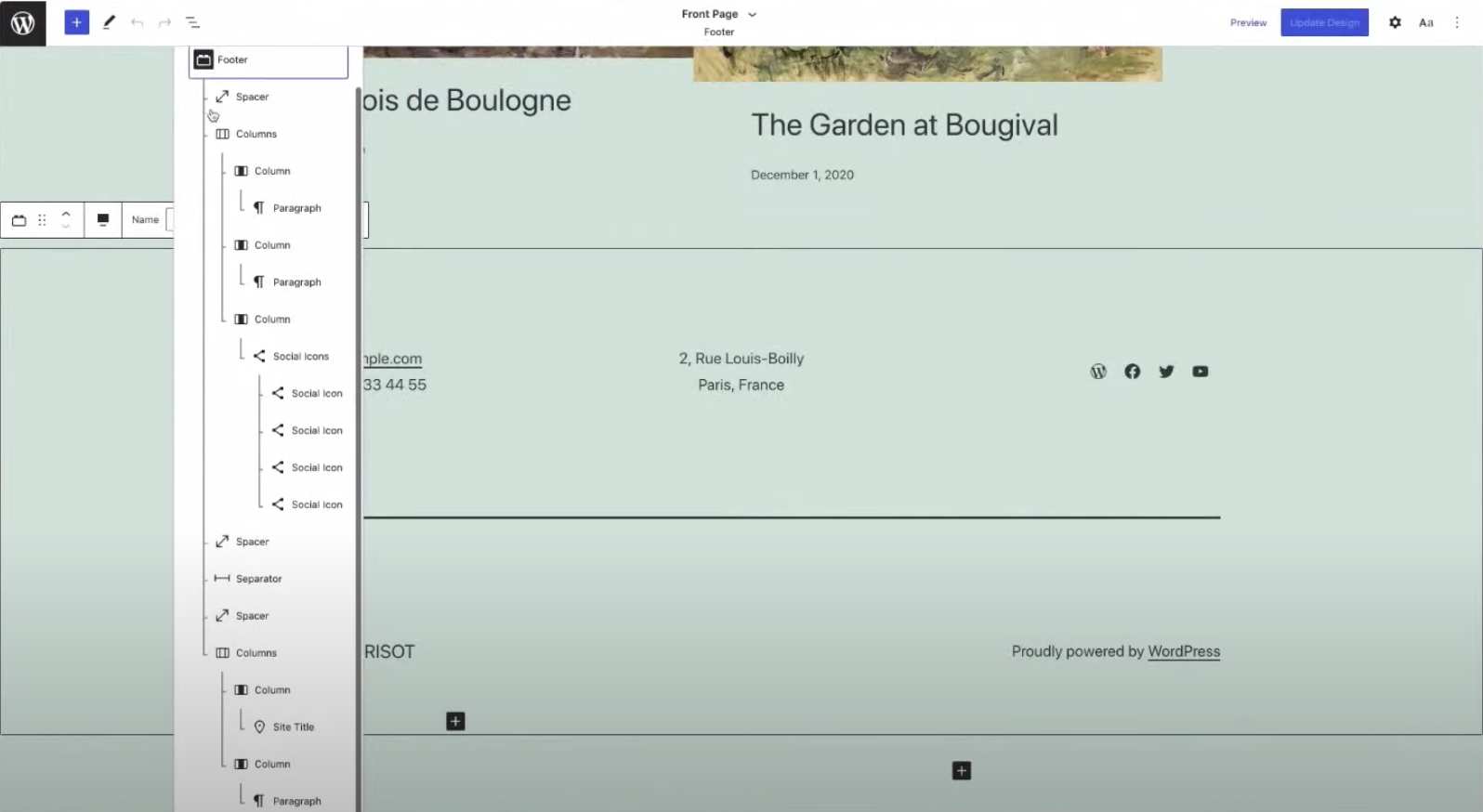This screenshot has height=812, width=1483.
Task: Open the three-dot options menu
Action: click(x=1456, y=22)
